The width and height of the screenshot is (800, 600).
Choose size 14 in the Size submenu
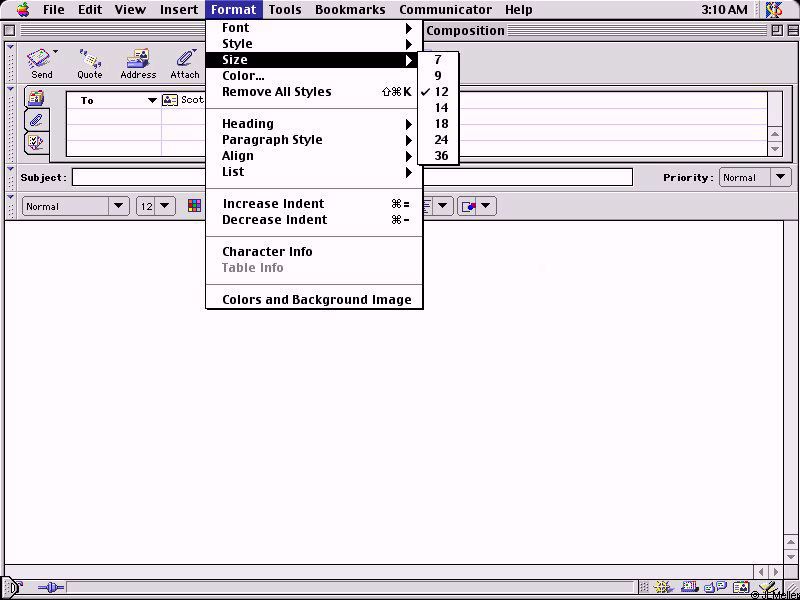coord(438,108)
